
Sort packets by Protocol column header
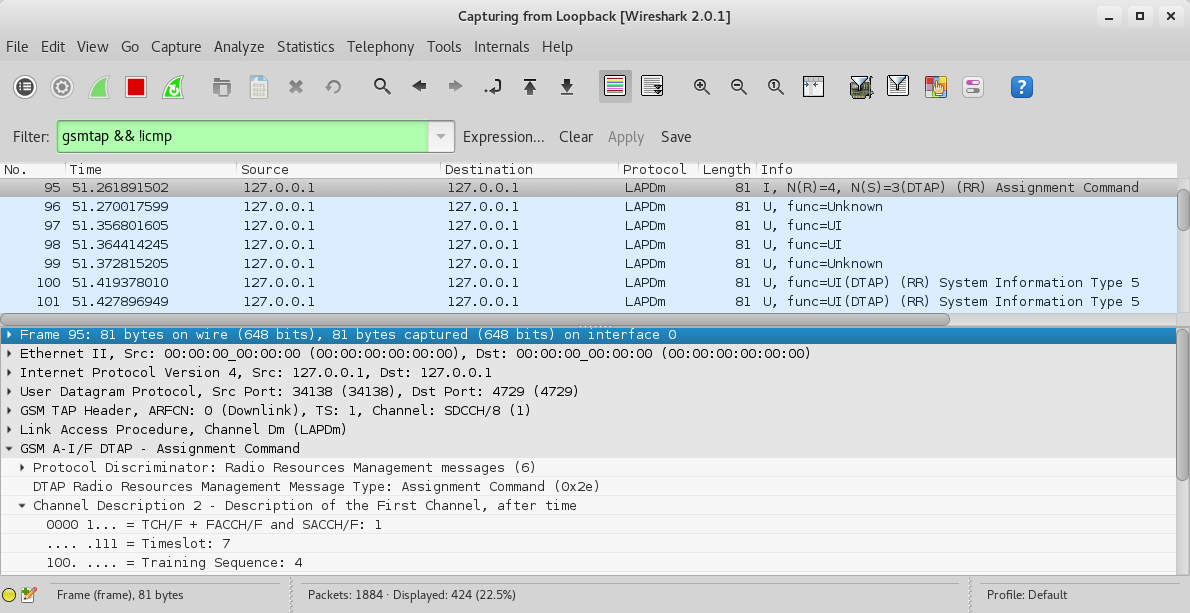click(658, 170)
